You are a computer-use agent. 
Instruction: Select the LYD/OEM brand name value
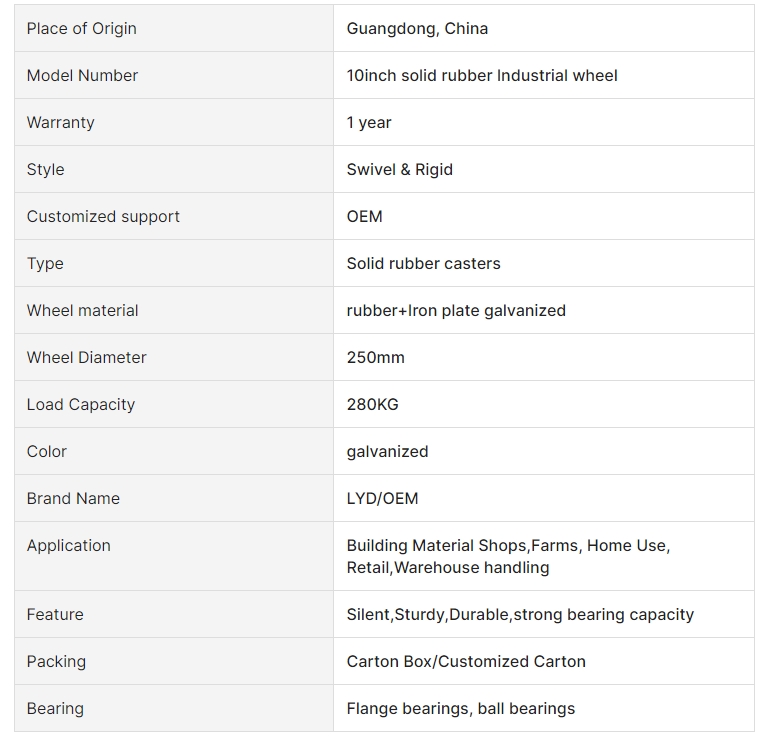coord(382,499)
